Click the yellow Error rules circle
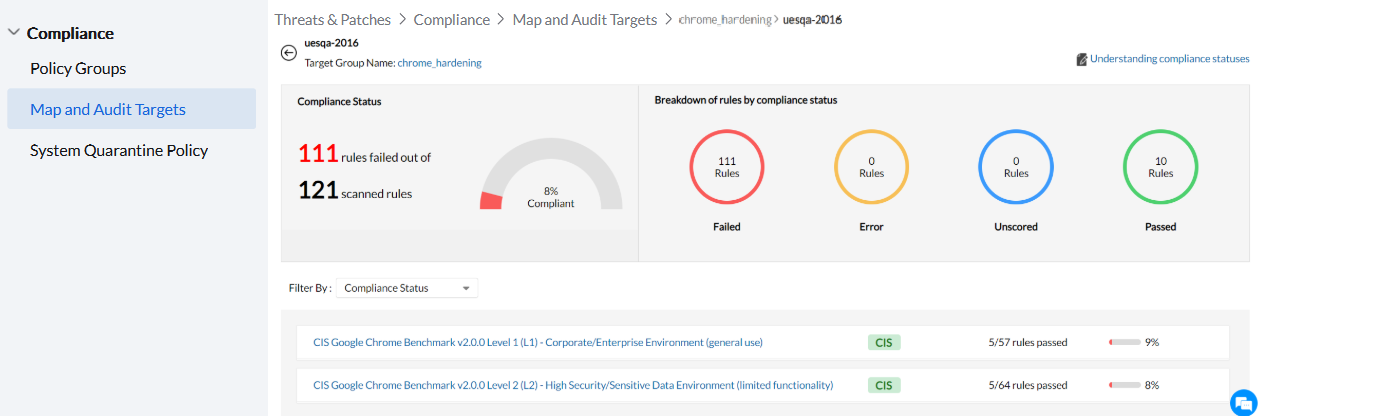 point(871,167)
